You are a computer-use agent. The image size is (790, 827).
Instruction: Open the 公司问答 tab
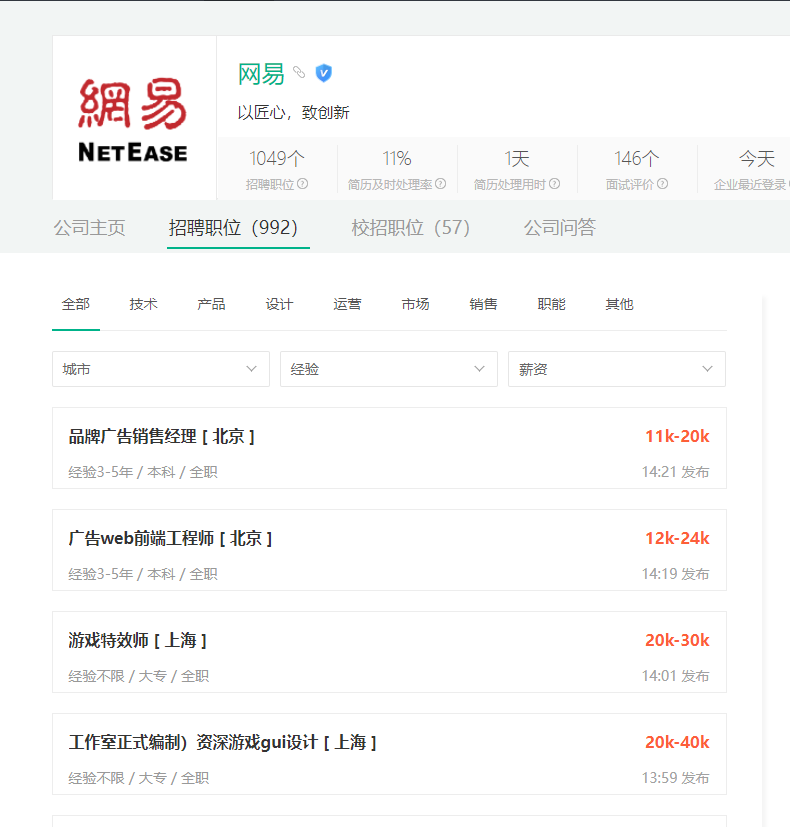[560, 228]
